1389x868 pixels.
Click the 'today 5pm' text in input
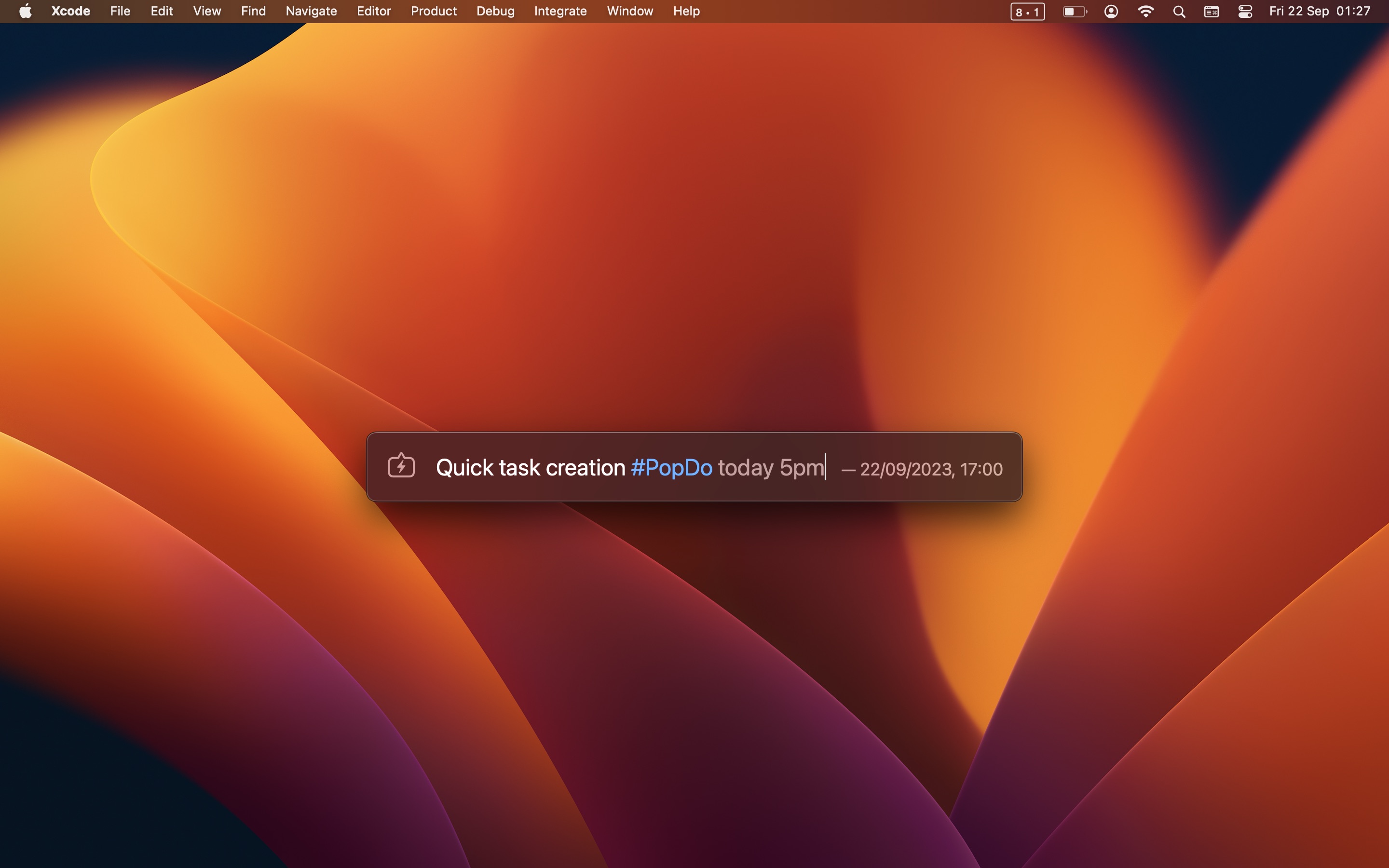pyautogui.click(x=771, y=468)
